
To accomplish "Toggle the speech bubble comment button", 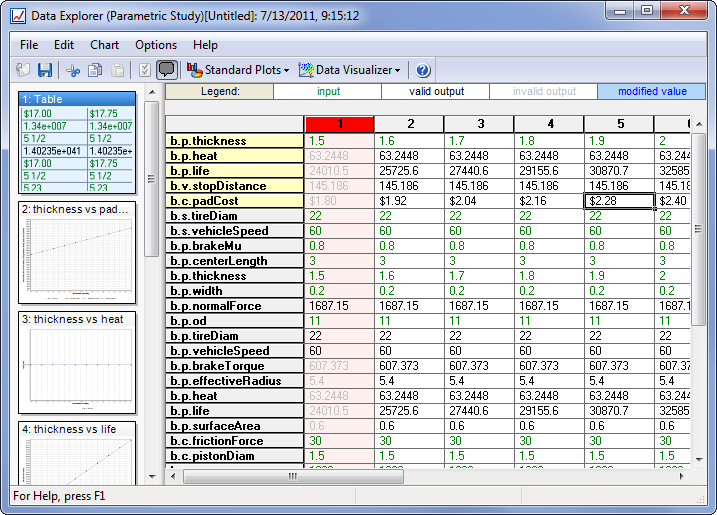I will point(167,70).
